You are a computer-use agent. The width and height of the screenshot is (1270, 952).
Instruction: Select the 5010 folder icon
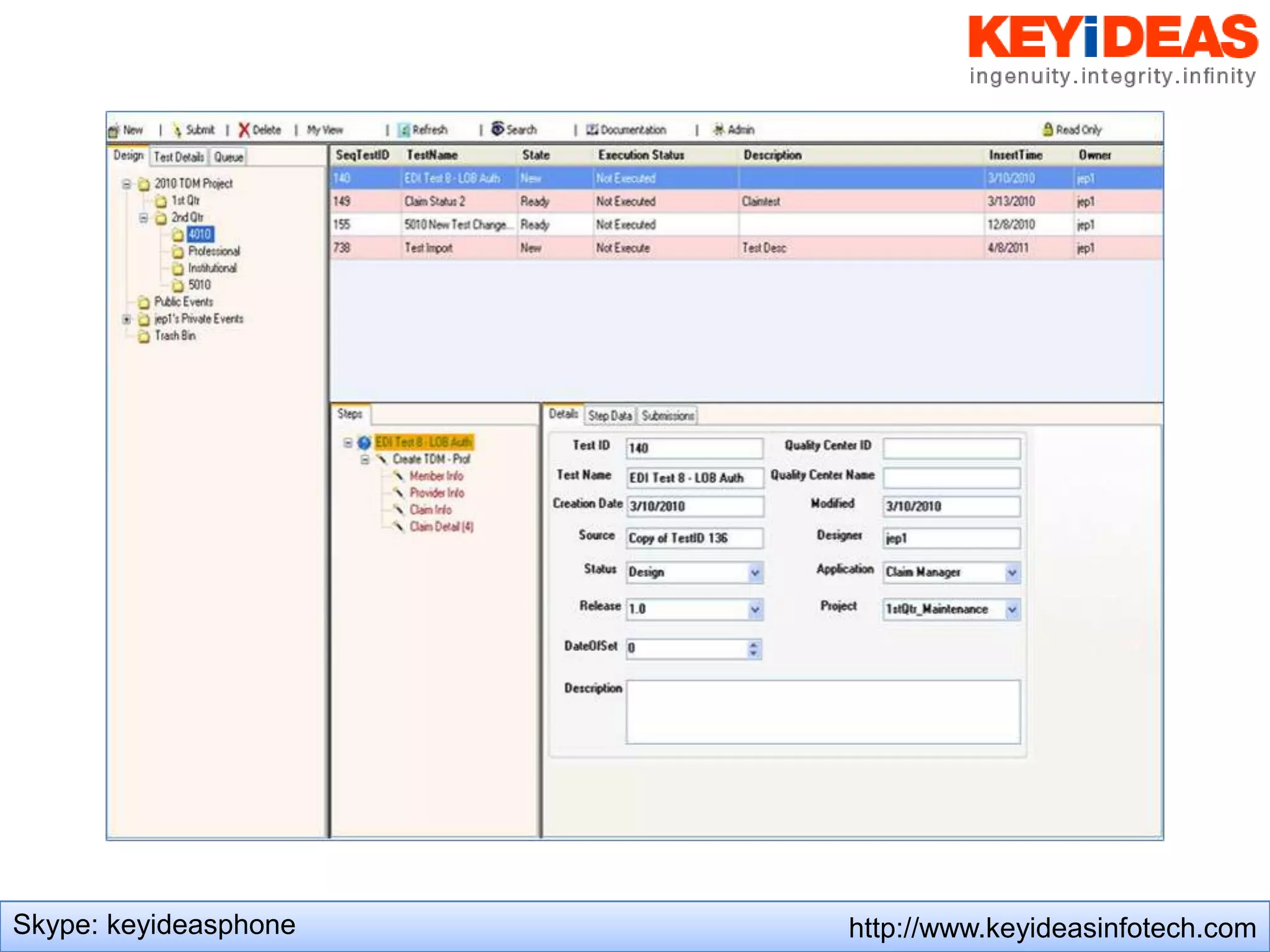coord(178,285)
